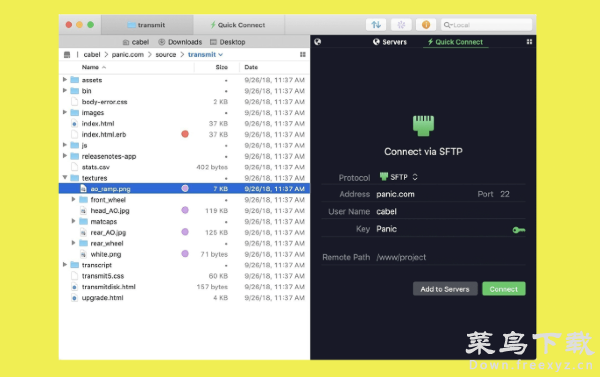600x377 pixels.
Task: Switch to the Servers tab
Action: 390,42
